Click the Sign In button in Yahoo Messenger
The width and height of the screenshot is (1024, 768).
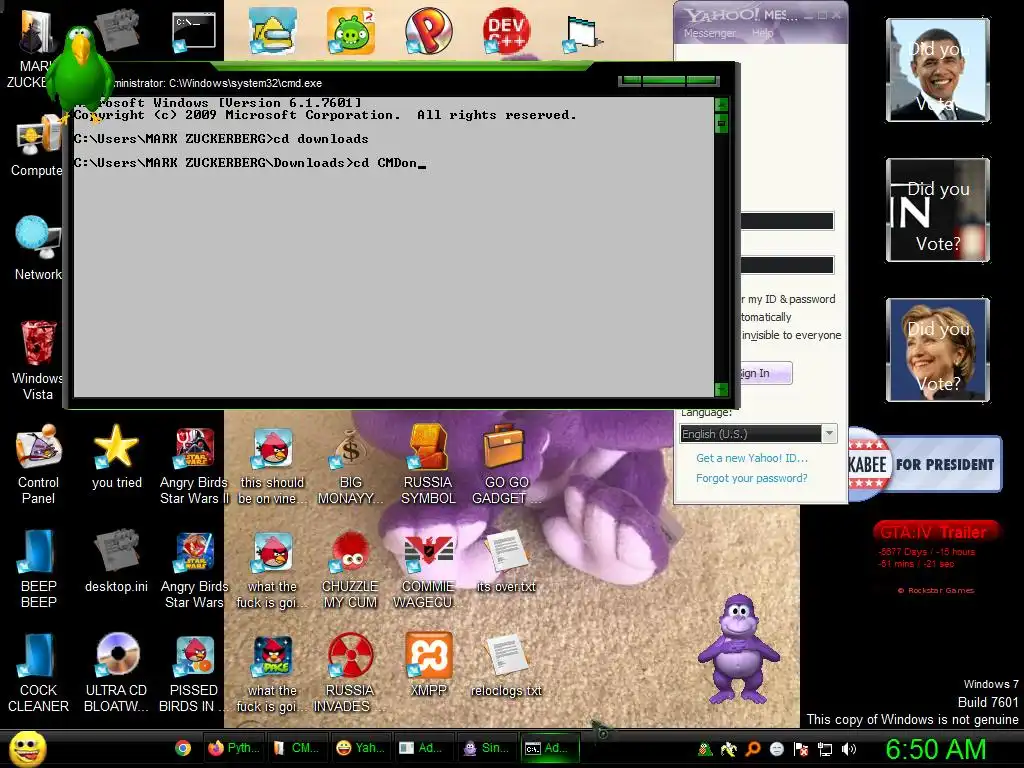pyautogui.click(x=766, y=373)
